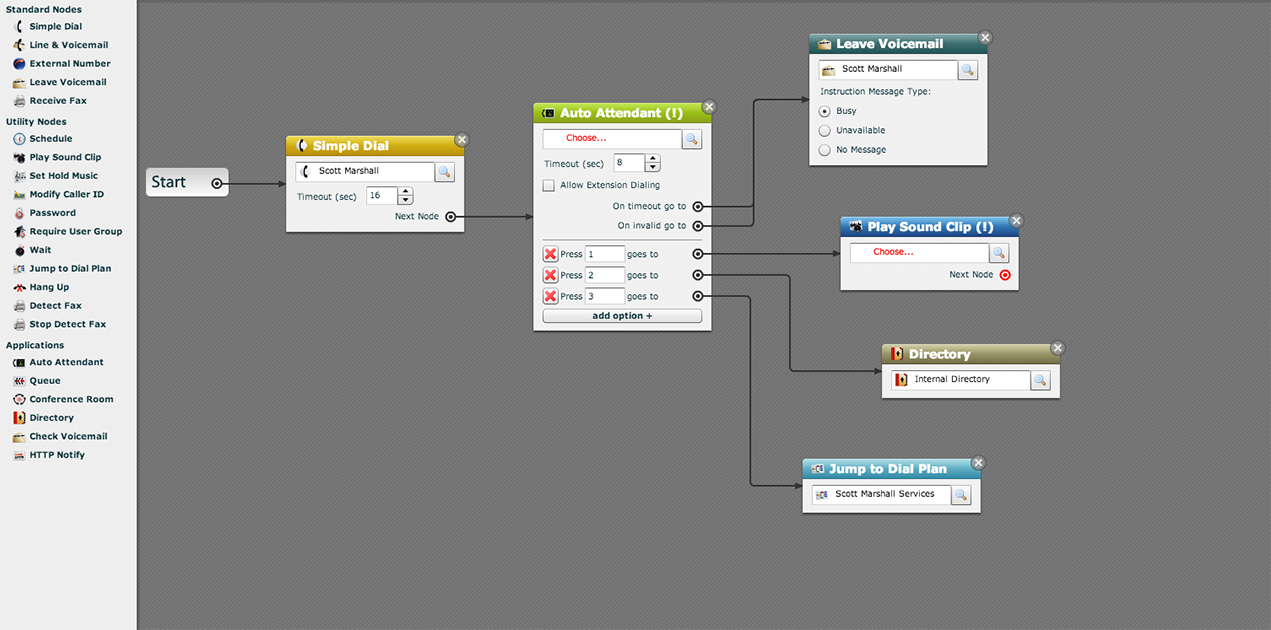Increase the Simple Dial timeout stepper
This screenshot has height=630, width=1271.
405,192
